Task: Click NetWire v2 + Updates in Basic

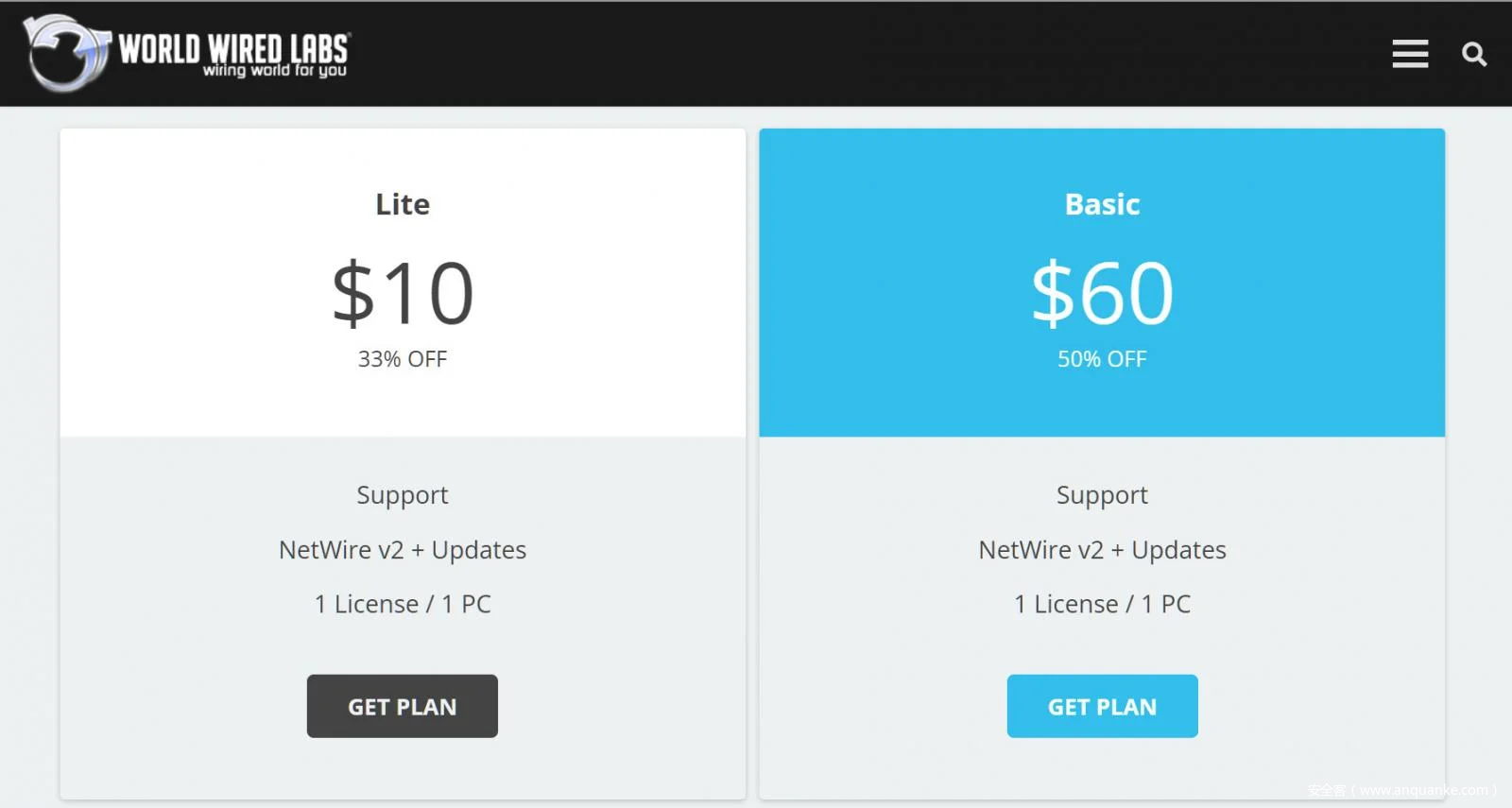Action: (x=1102, y=550)
